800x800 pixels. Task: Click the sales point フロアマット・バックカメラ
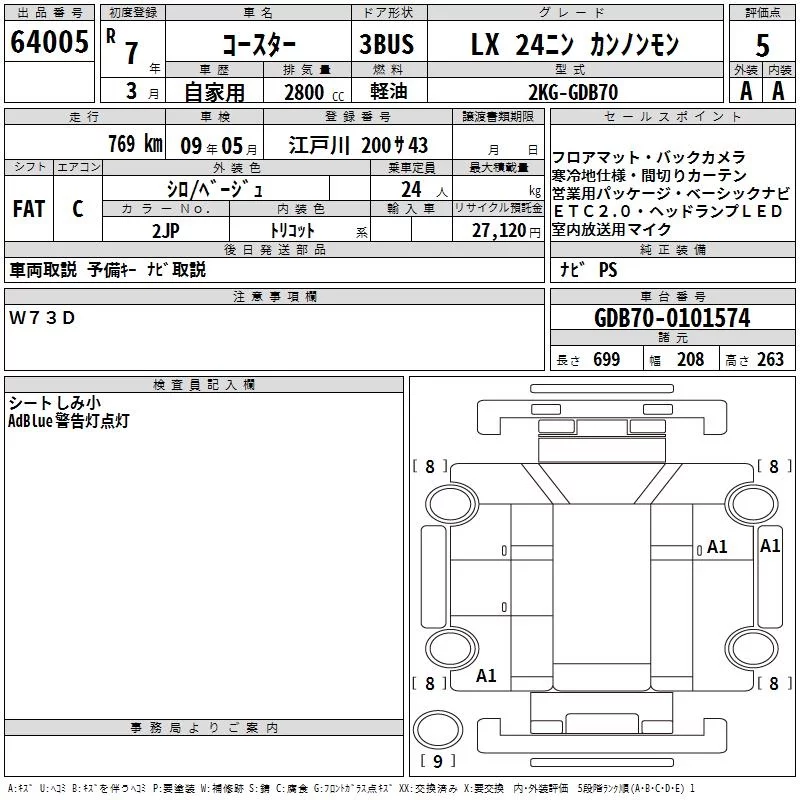click(x=648, y=157)
